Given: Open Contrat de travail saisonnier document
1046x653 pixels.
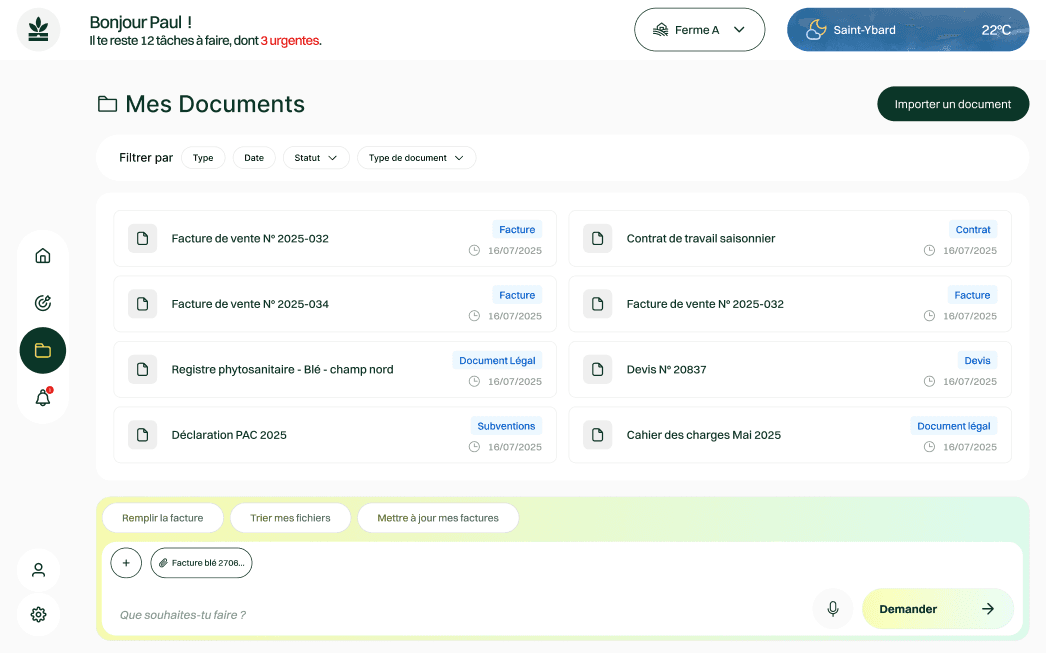Looking at the screenshot, I should coord(790,239).
